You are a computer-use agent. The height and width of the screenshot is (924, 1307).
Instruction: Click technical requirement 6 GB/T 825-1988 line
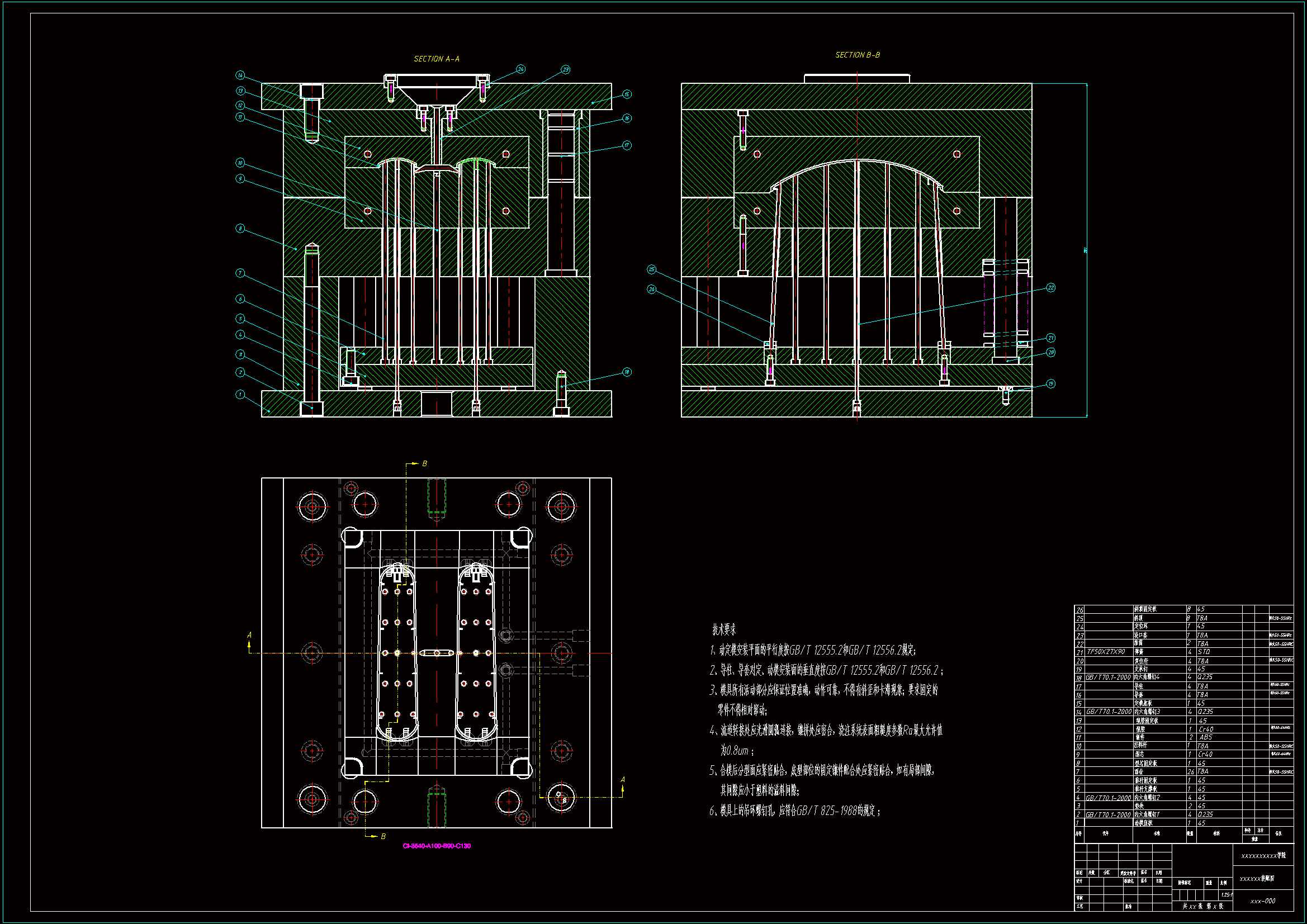[795, 811]
